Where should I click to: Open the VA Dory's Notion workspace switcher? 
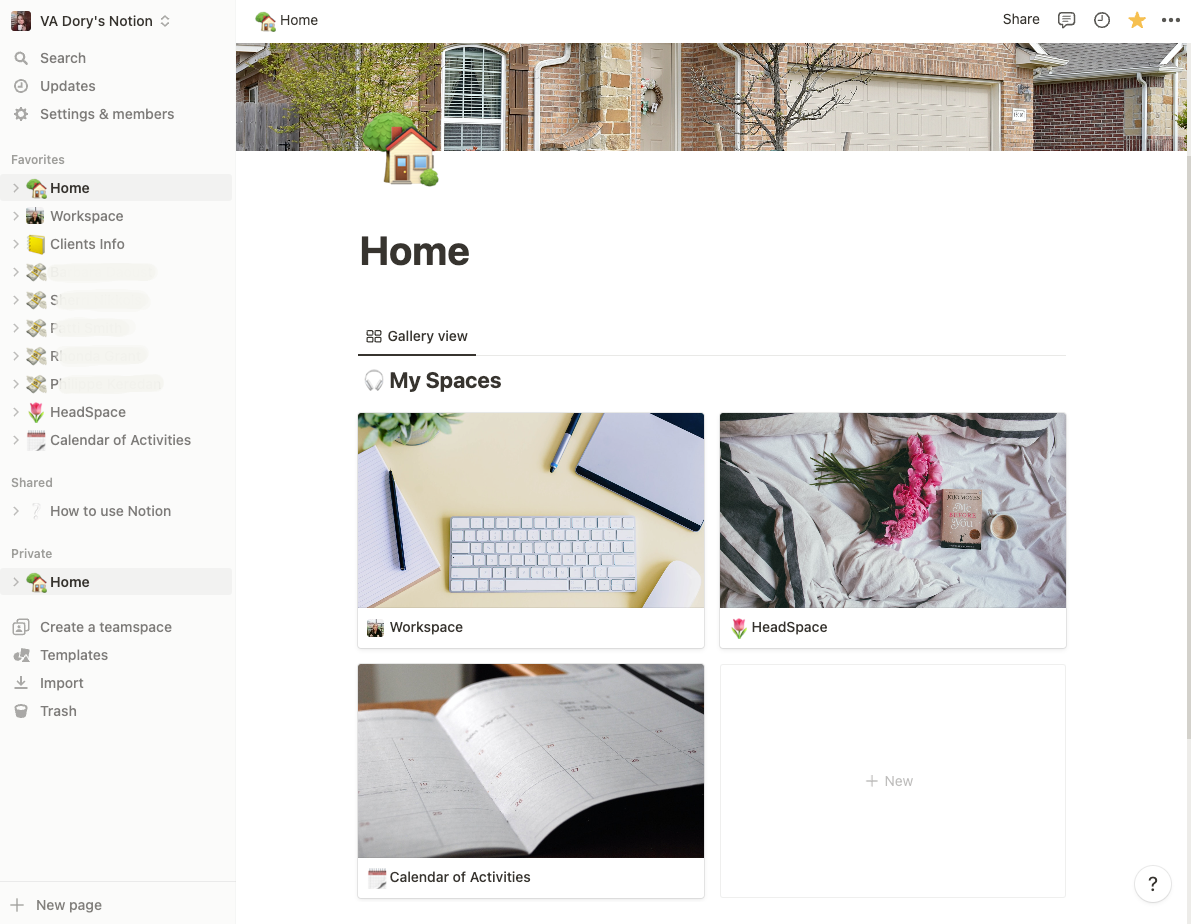coord(91,21)
